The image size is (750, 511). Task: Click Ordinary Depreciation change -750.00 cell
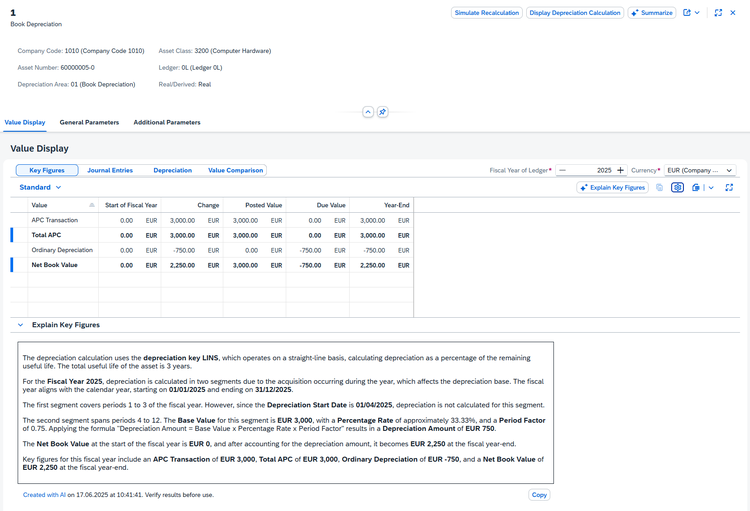point(192,250)
